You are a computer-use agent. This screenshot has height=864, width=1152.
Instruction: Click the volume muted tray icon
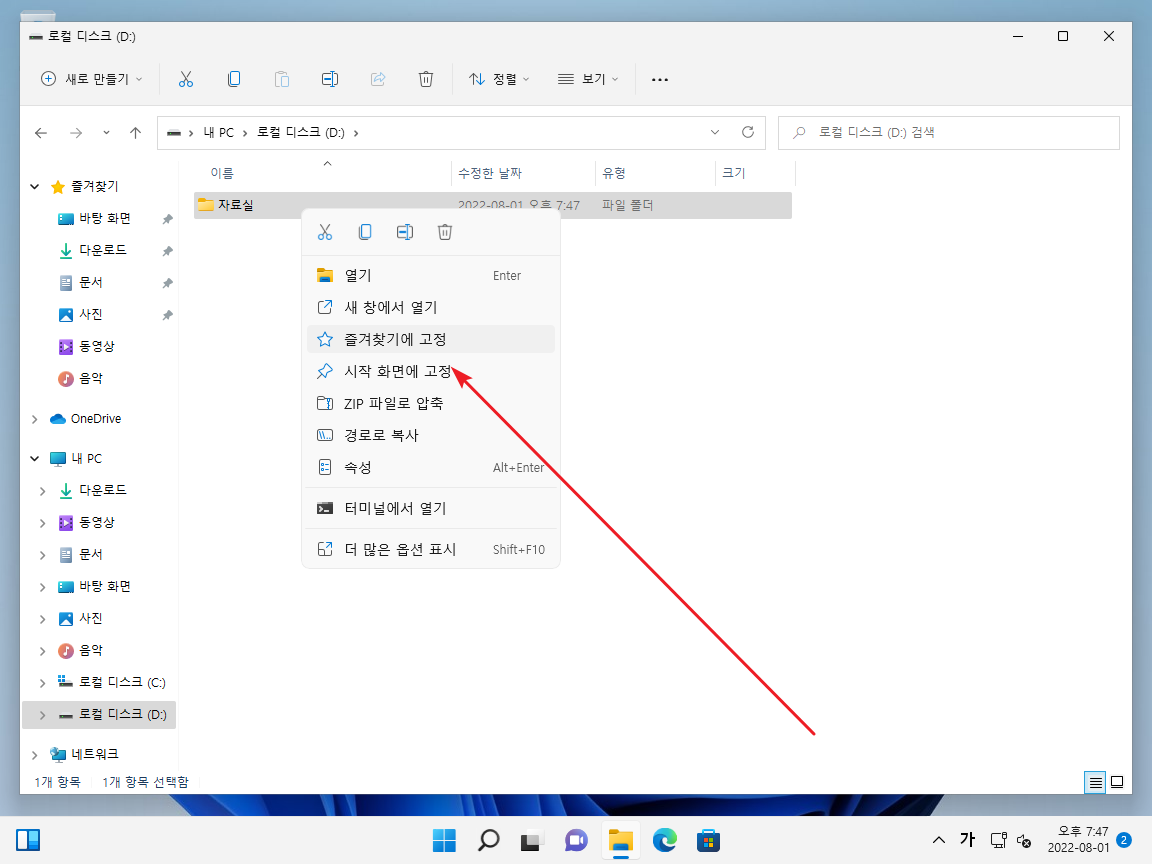coord(1024,840)
